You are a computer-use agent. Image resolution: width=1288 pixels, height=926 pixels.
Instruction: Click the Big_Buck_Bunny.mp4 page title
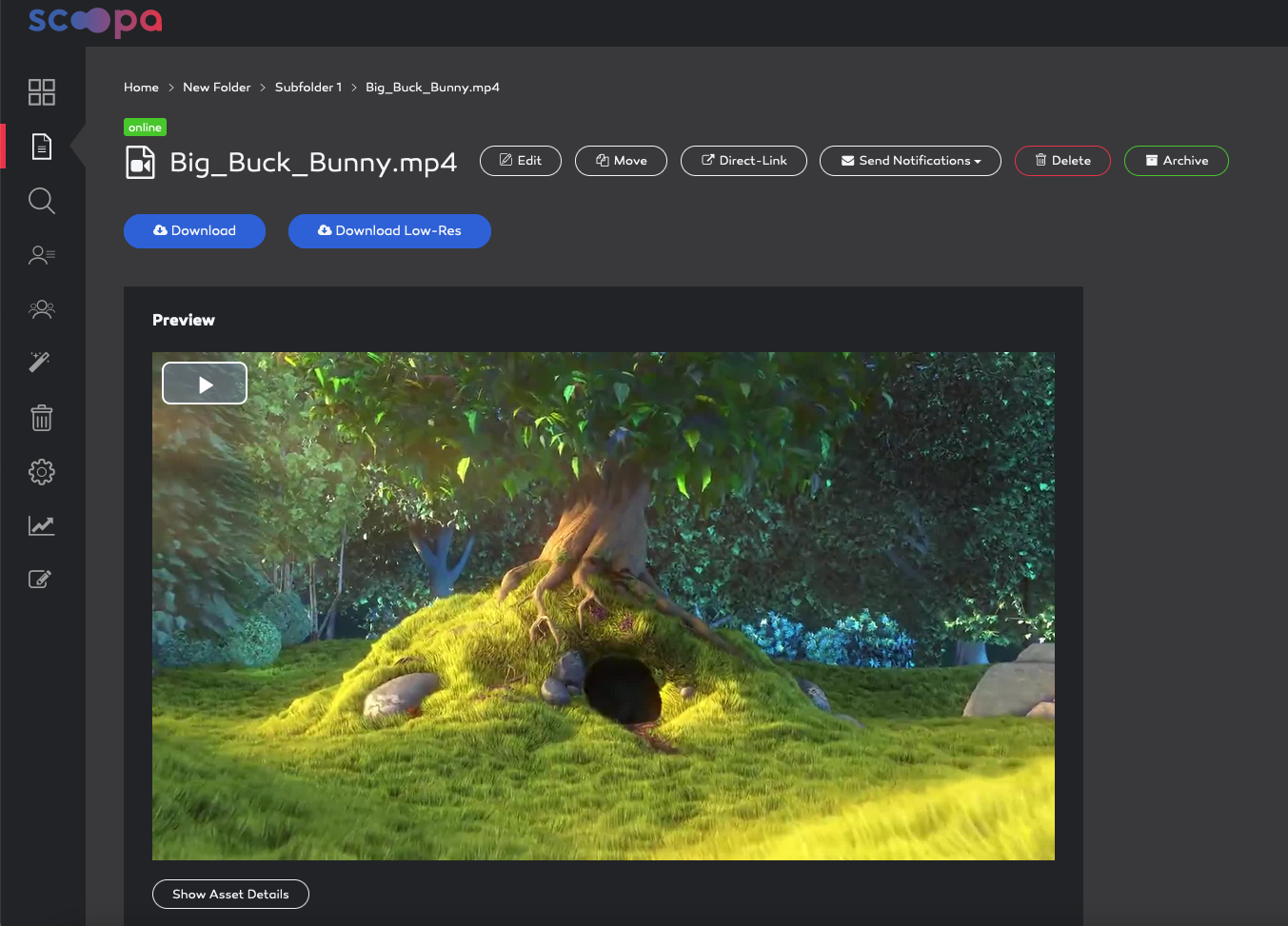313,163
